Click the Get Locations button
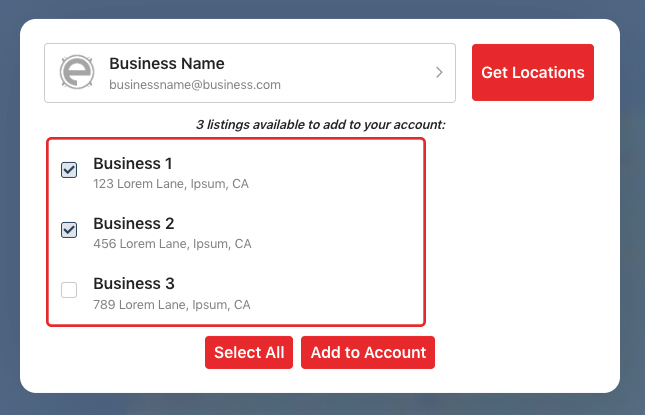The width and height of the screenshot is (645, 415). coord(533,72)
